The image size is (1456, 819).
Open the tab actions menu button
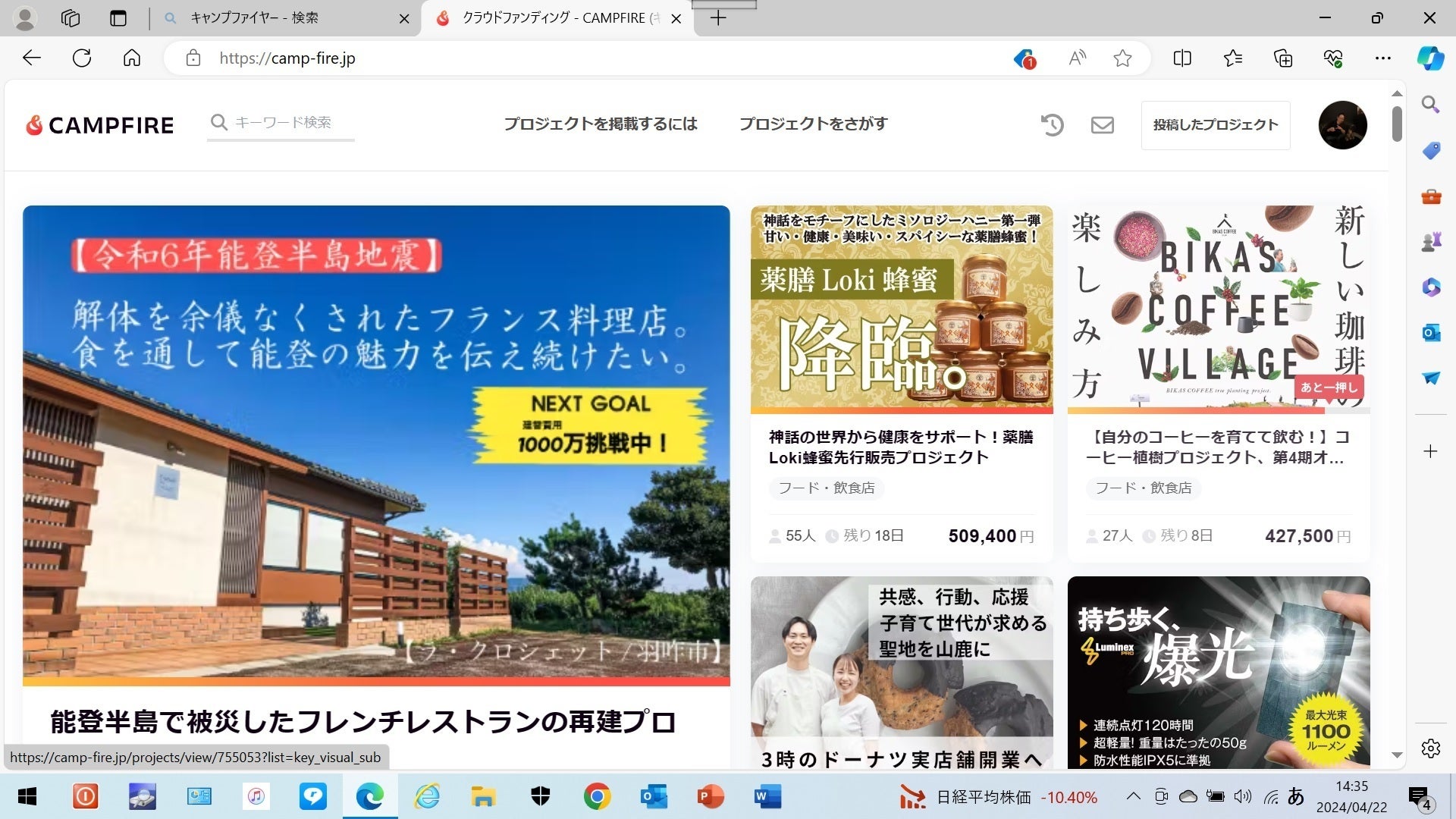point(118,18)
